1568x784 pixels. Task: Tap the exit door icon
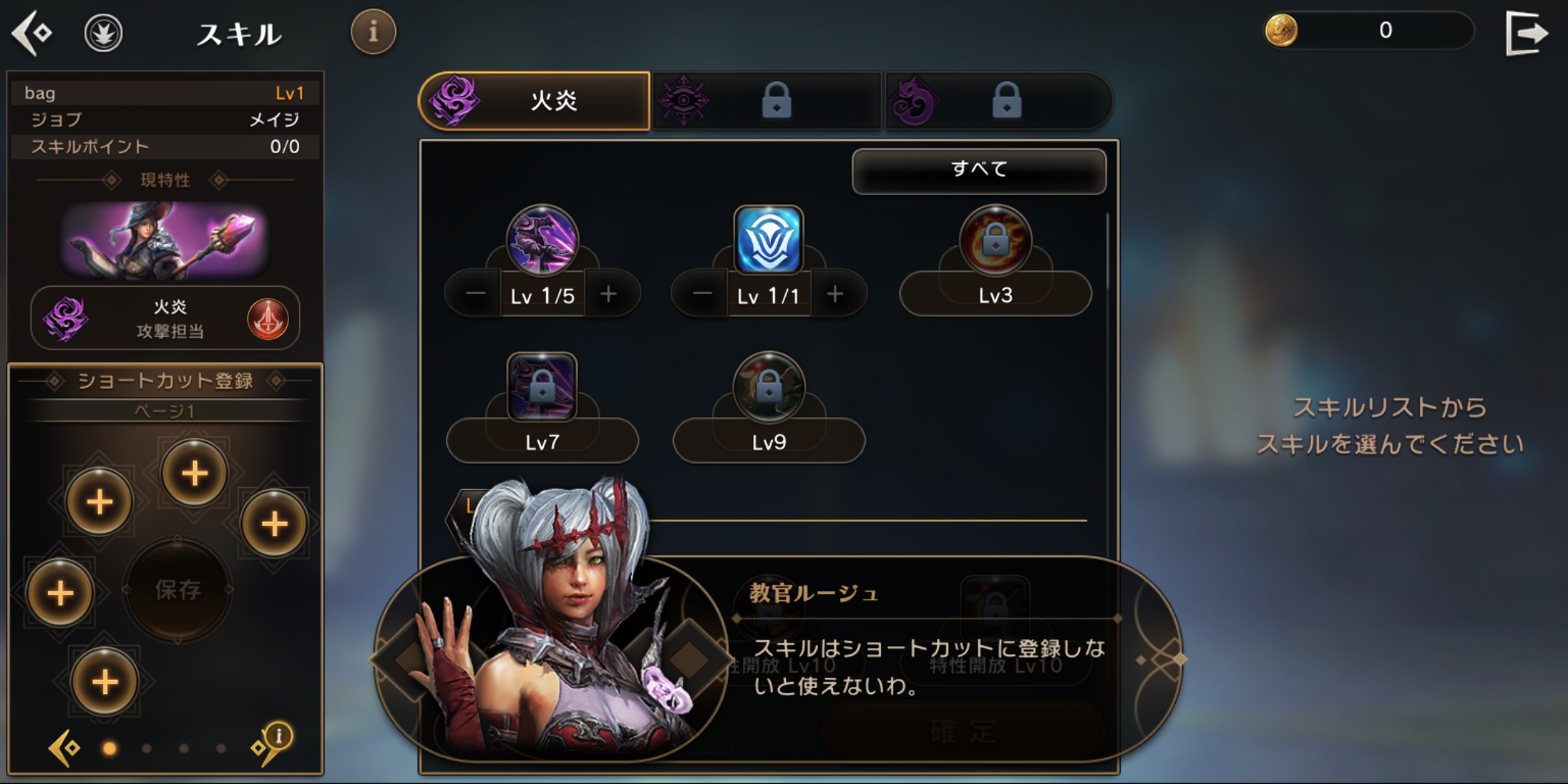[1525, 33]
